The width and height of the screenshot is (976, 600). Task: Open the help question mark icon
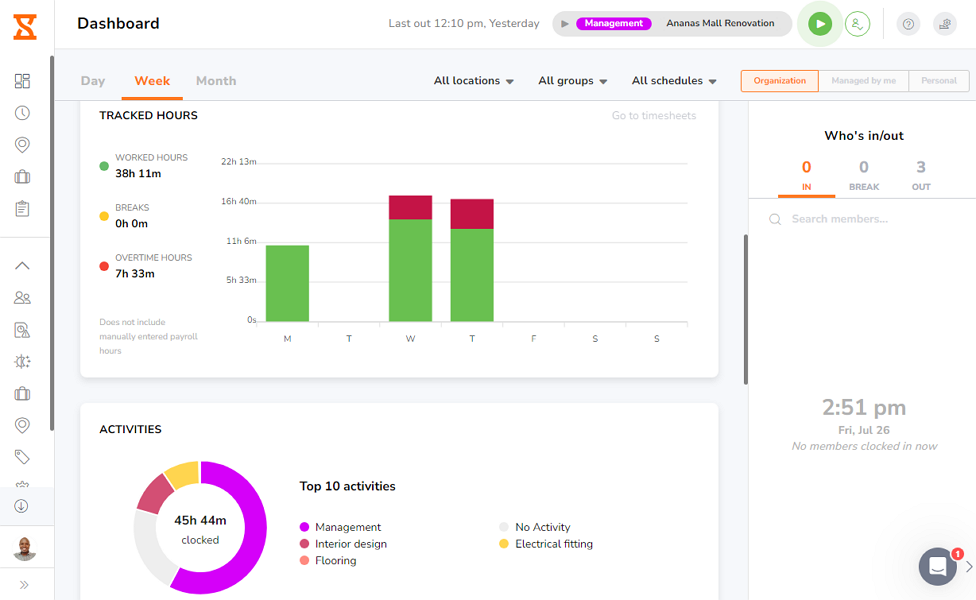(908, 24)
